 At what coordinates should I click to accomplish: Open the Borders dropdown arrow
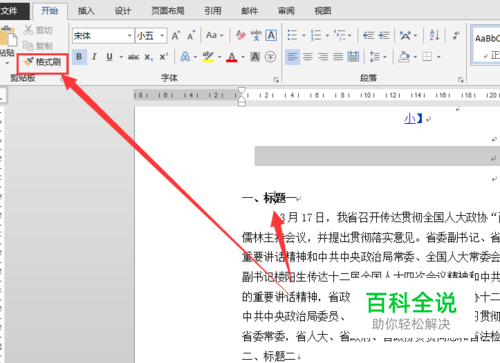click(439, 57)
